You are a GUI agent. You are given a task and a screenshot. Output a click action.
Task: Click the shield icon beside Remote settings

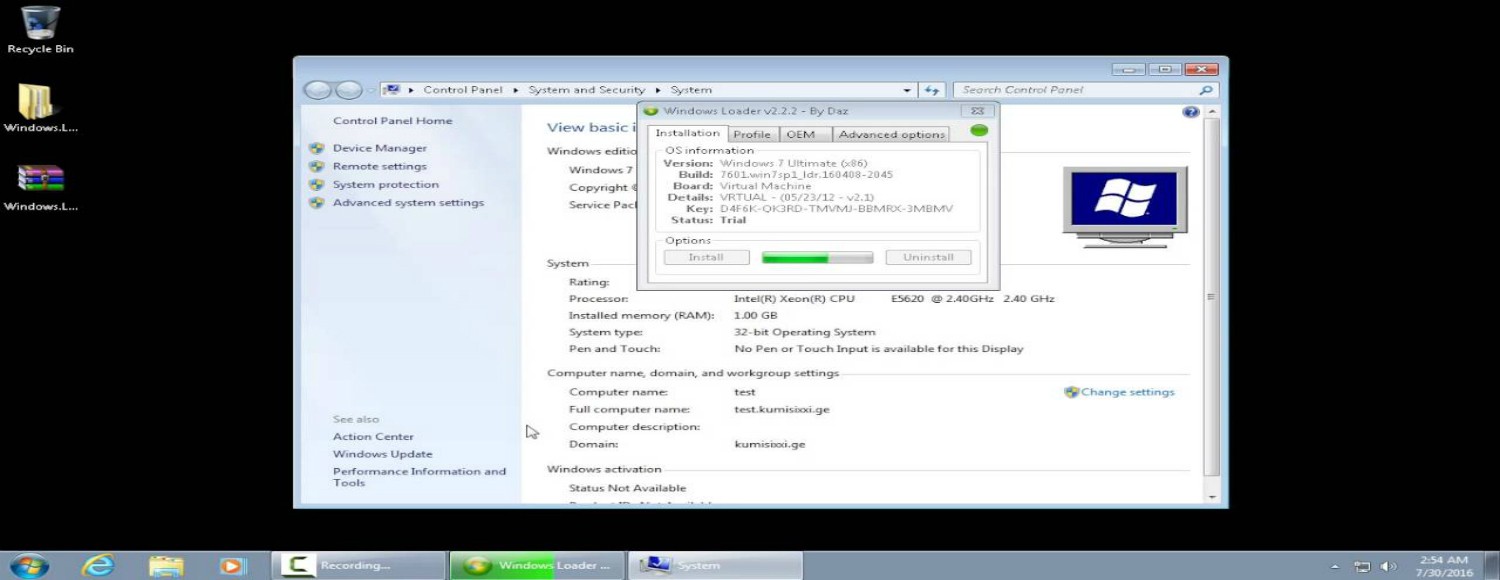pyautogui.click(x=317, y=166)
